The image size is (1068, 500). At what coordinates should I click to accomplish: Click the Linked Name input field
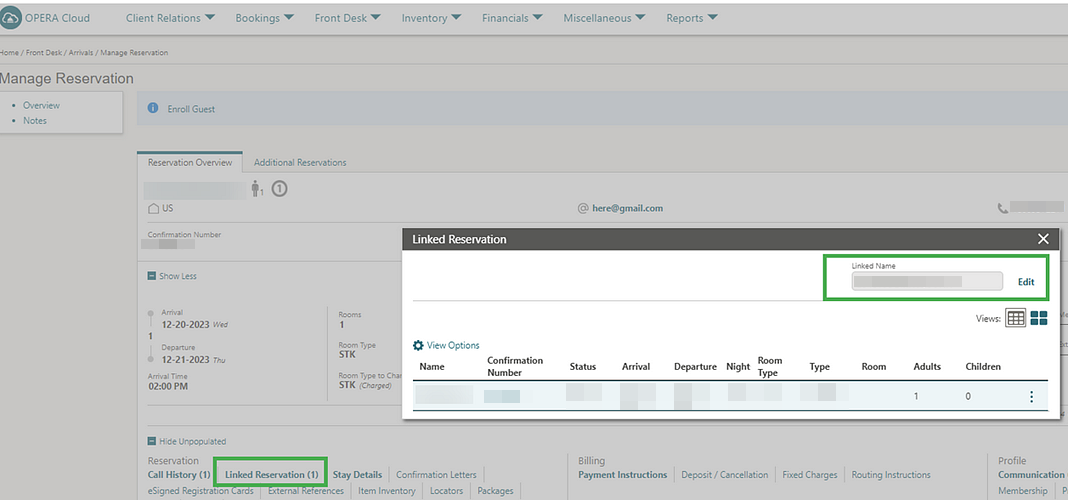click(927, 281)
